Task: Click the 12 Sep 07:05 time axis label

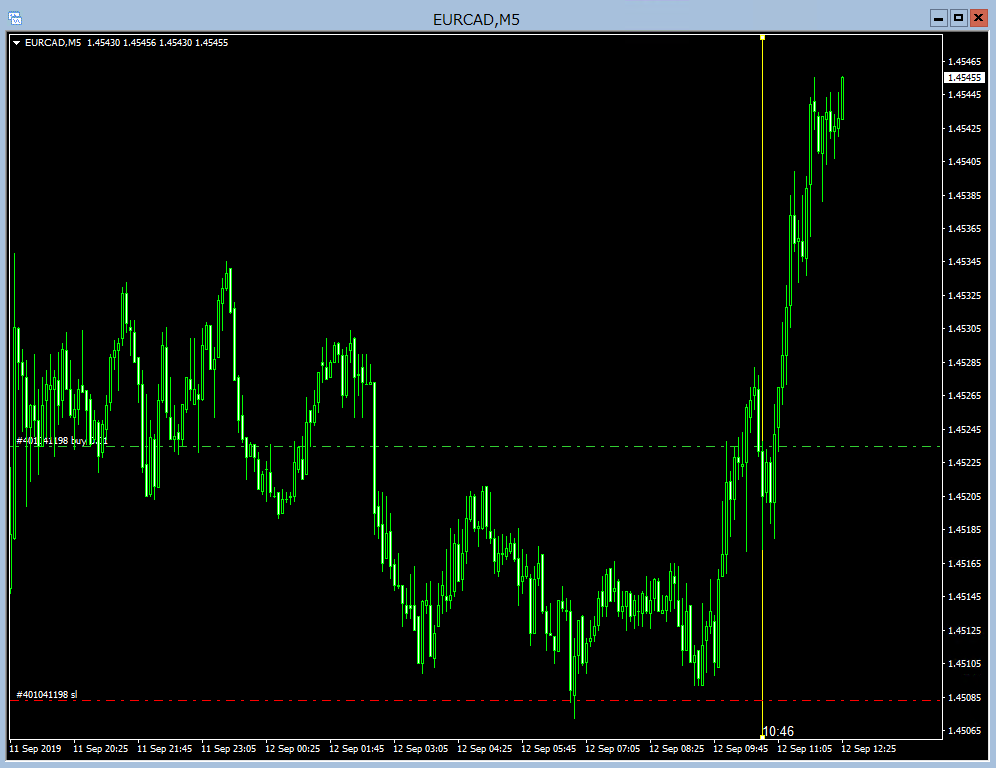Action: tap(613, 748)
